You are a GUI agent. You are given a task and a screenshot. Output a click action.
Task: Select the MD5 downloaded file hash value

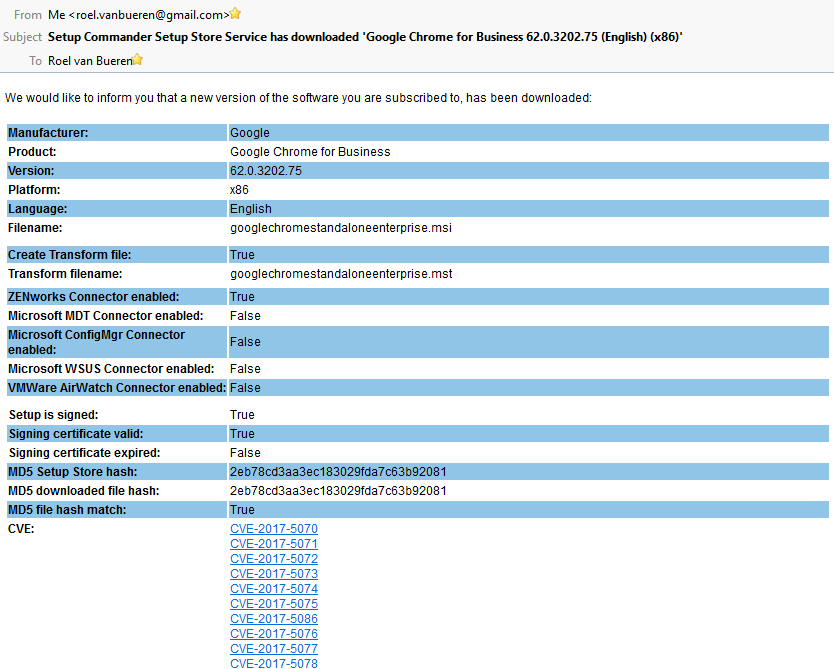[x=338, y=491]
